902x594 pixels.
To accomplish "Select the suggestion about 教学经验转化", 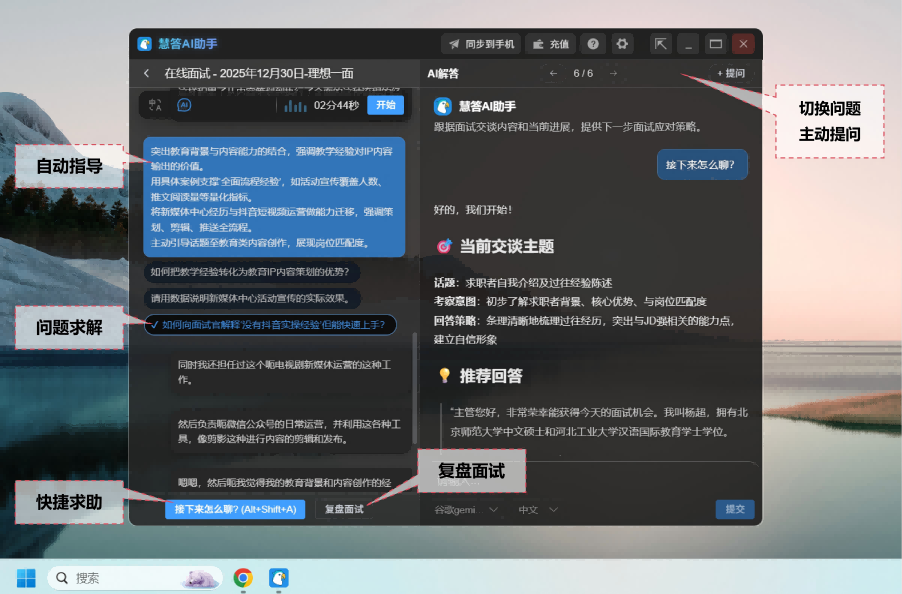I will 255,272.
